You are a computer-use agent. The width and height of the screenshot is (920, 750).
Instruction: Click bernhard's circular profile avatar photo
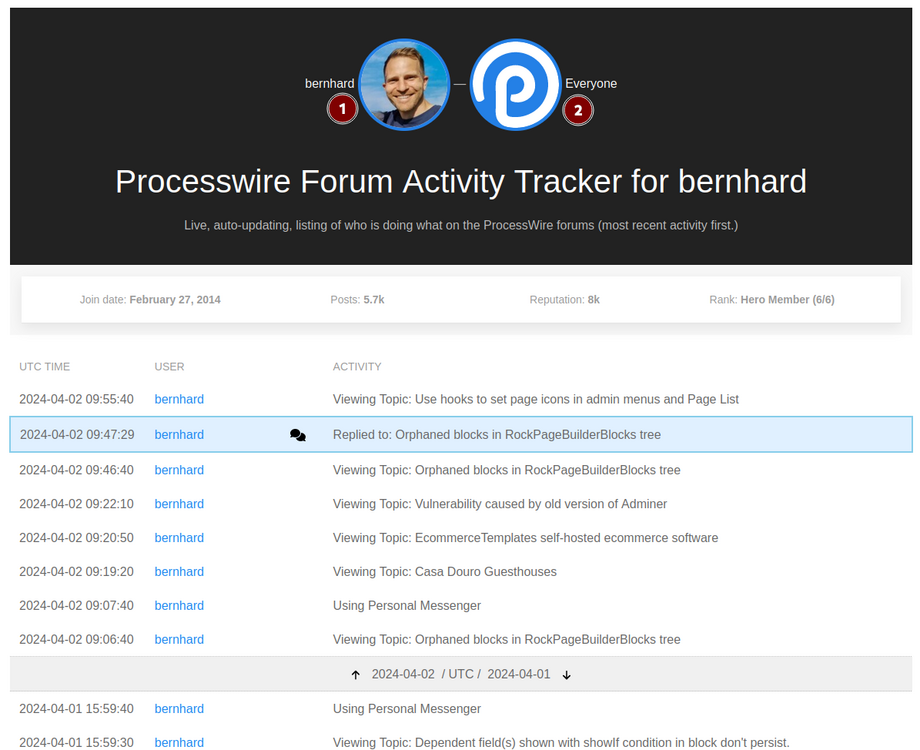pos(404,85)
